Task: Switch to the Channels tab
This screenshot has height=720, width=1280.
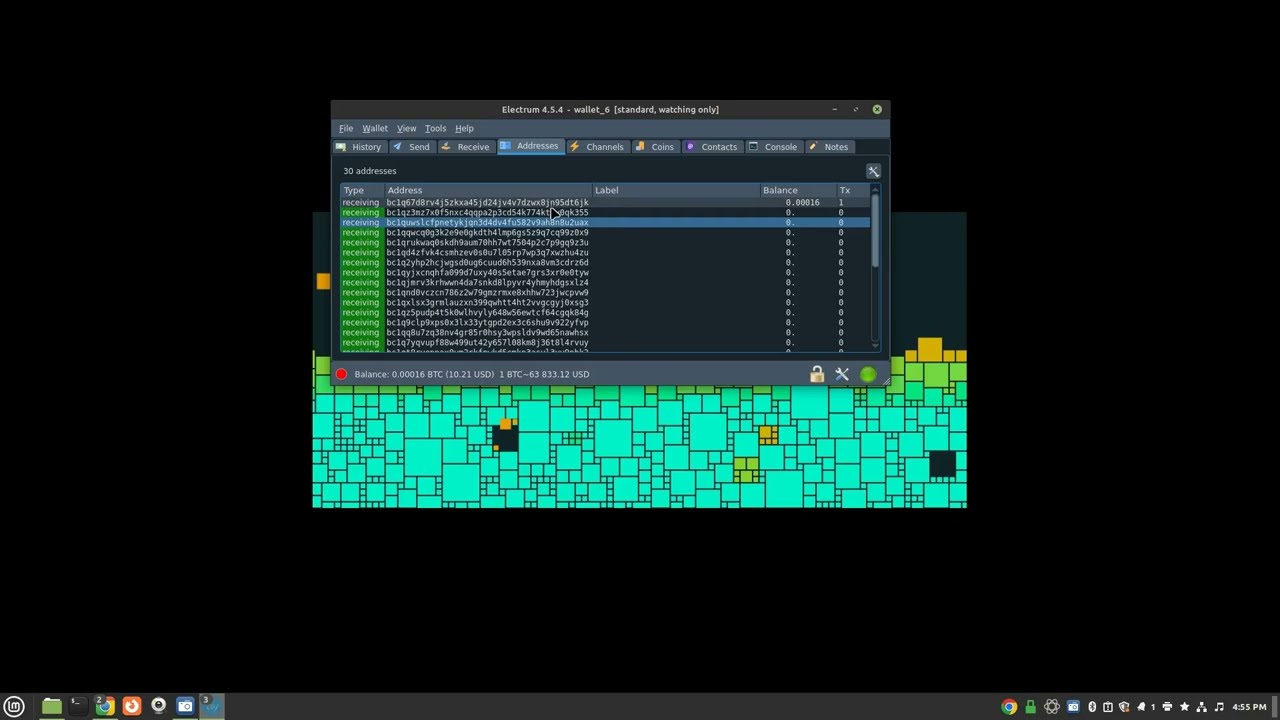Action: pyautogui.click(x=597, y=147)
